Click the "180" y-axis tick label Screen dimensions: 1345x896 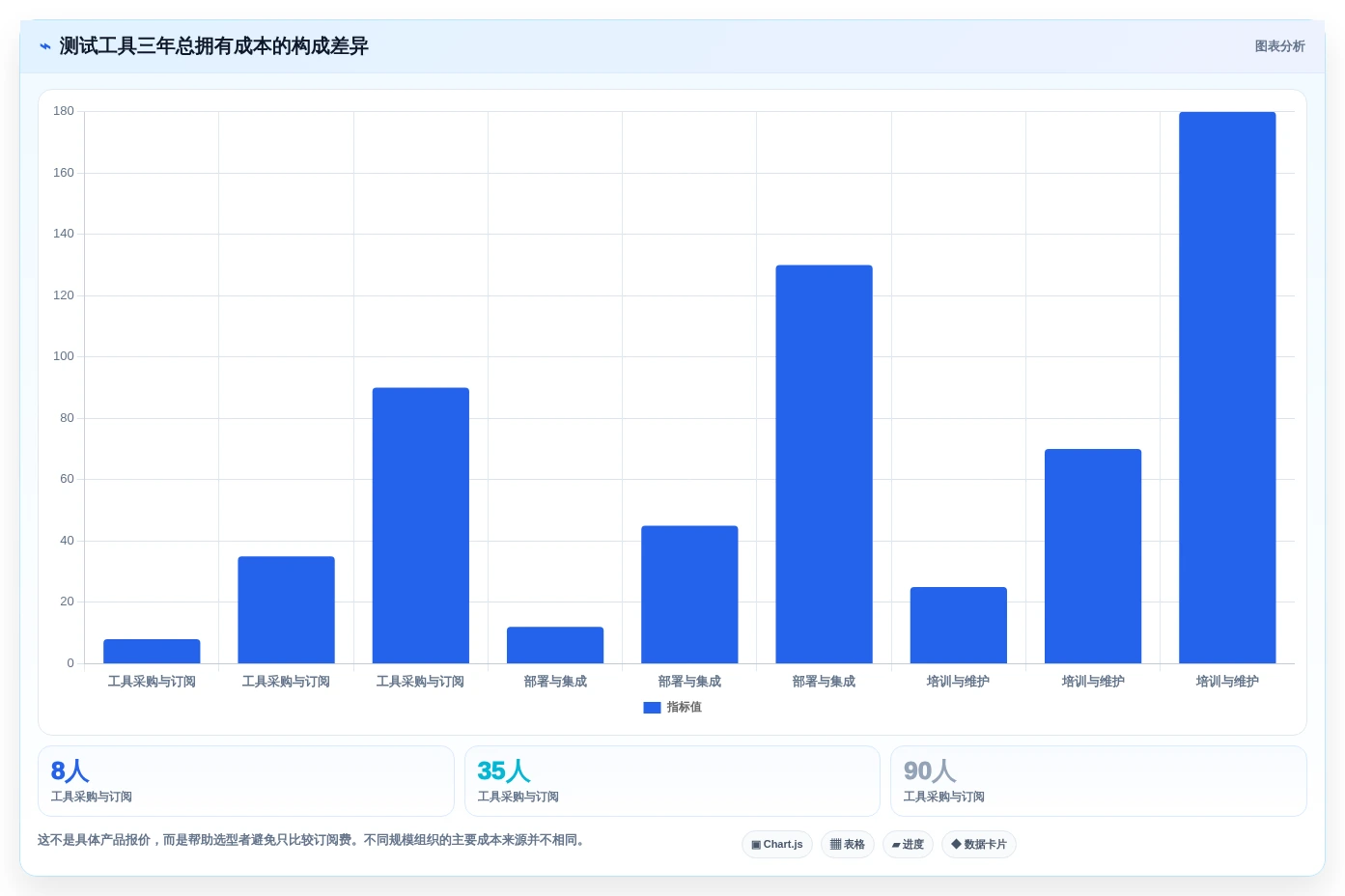coord(64,111)
